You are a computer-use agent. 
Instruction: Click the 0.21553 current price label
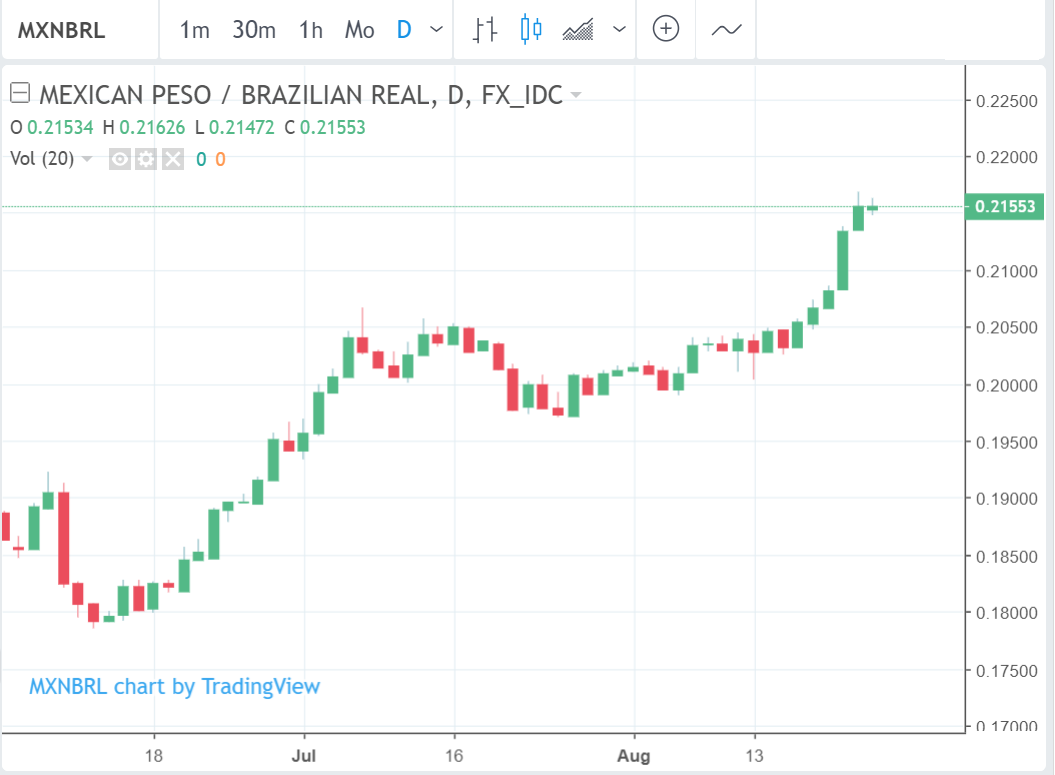pyautogui.click(x=1004, y=207)
